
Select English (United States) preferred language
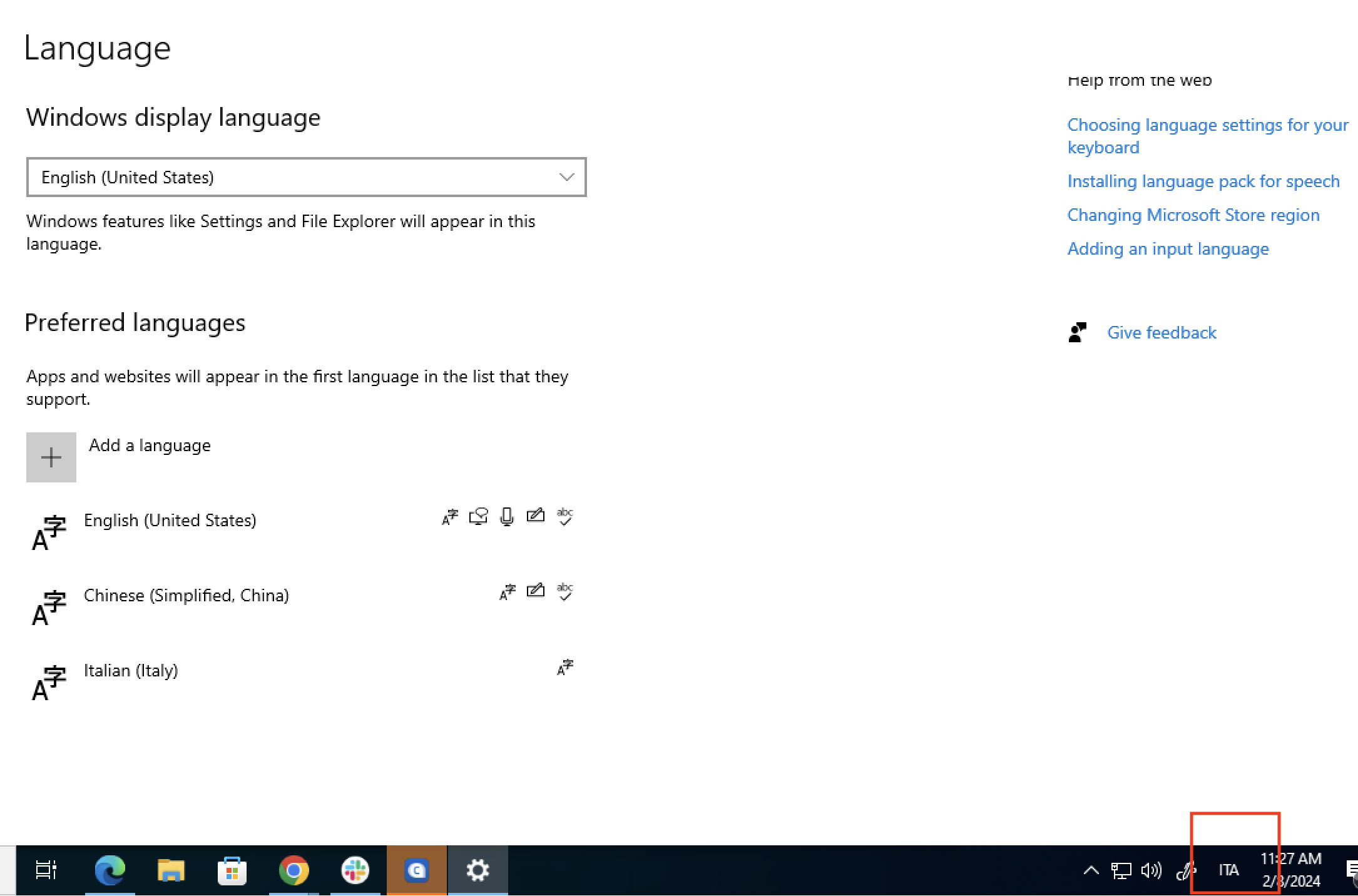coord(170,521)
